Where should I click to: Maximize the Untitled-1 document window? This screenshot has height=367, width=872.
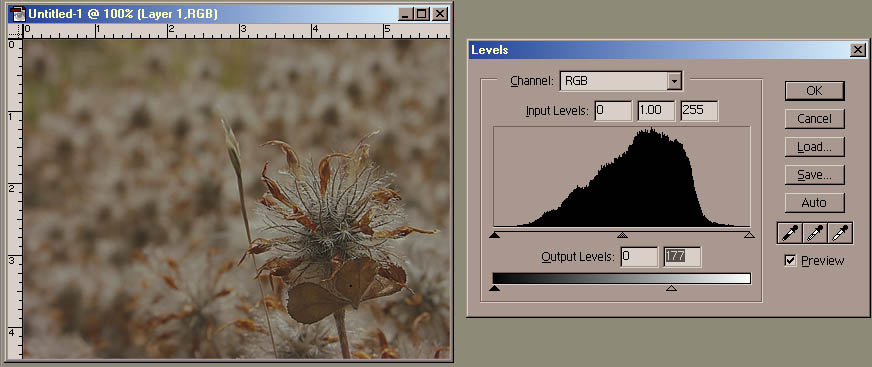[422, 14]
